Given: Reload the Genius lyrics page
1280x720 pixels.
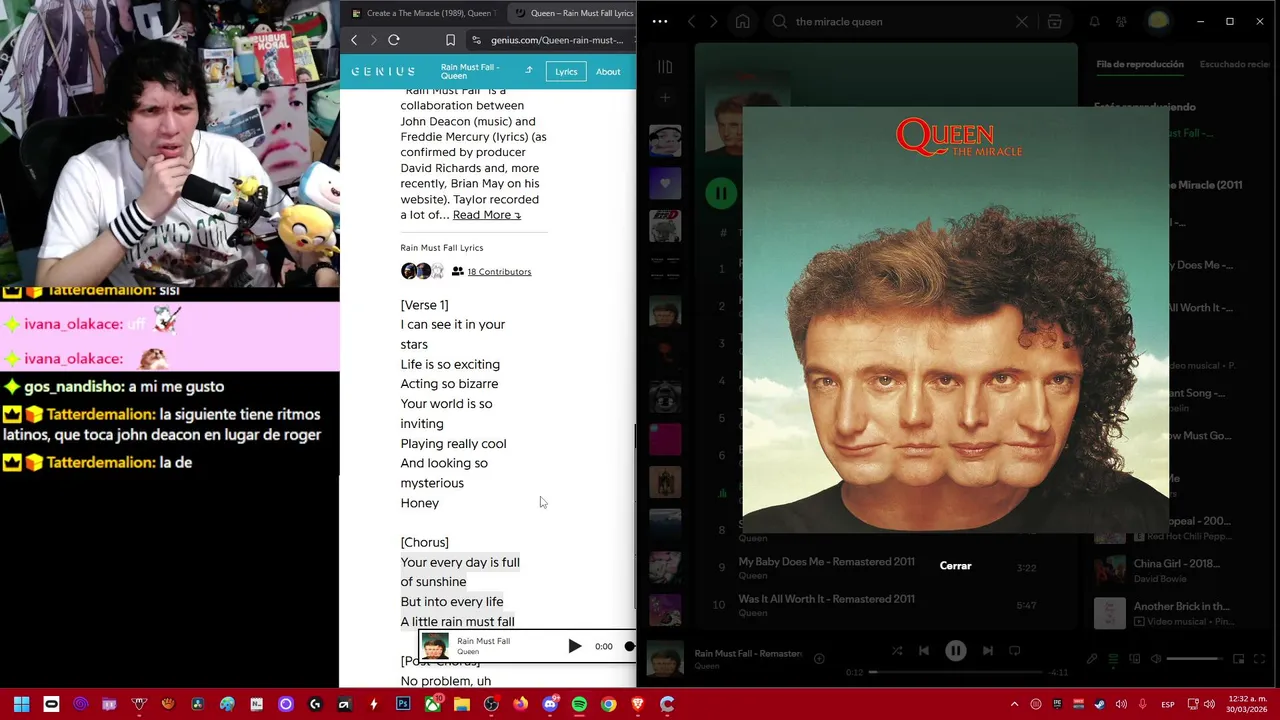Looking at the screenshot, I should tap(394, 40).
